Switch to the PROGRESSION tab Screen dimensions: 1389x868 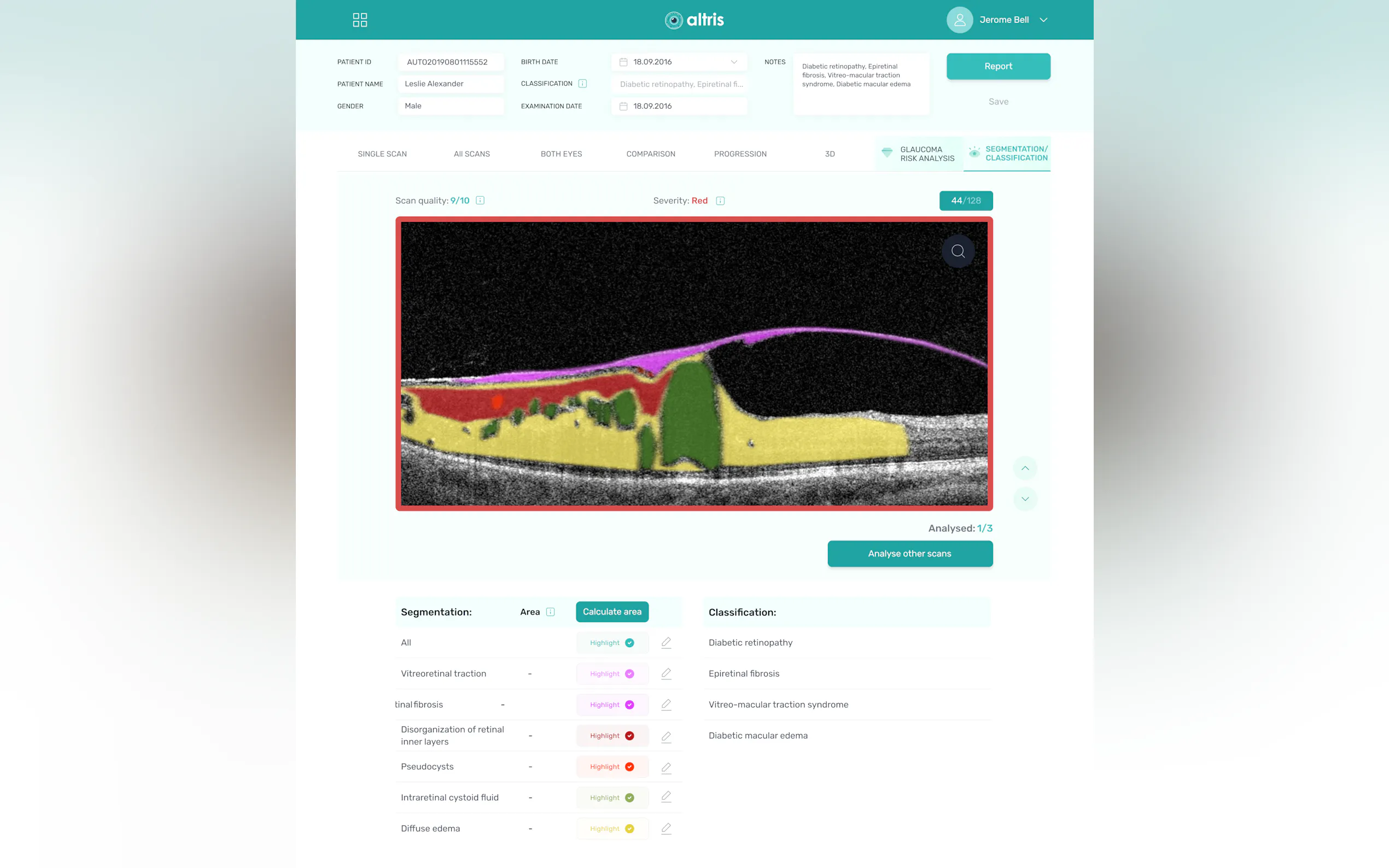pos(739,154)
